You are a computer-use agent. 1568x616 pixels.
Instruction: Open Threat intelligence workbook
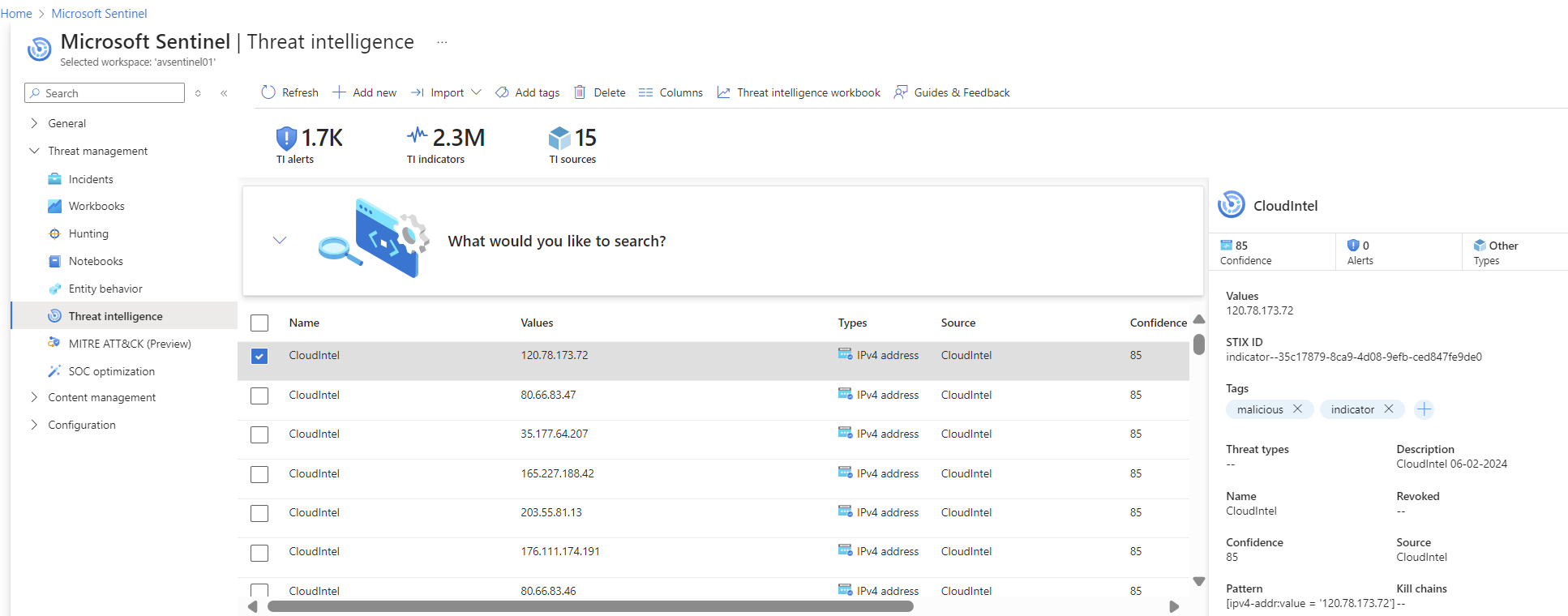coord(799,92)
